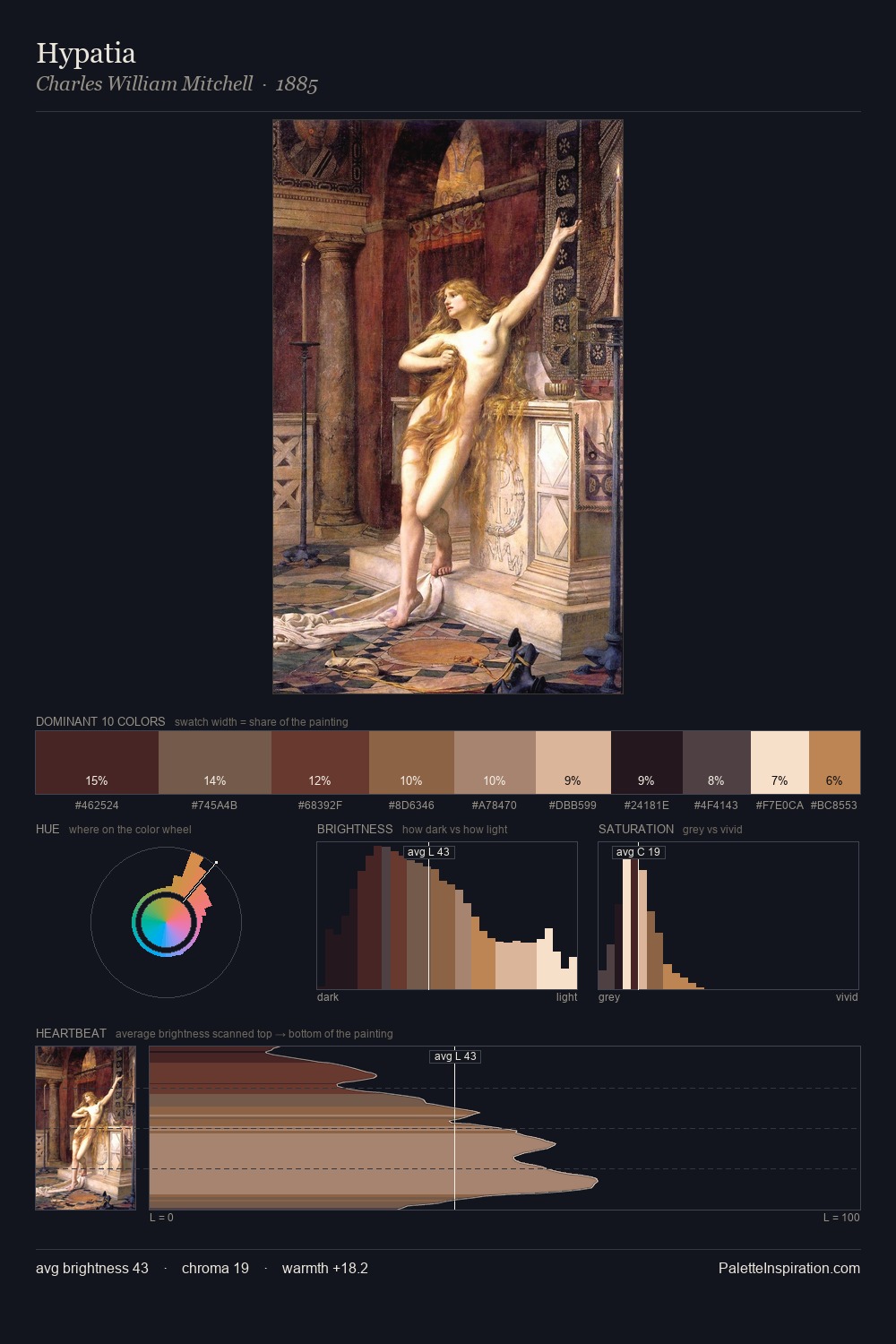
Task: Click the year 1885
Action: (x=297, y=84)
